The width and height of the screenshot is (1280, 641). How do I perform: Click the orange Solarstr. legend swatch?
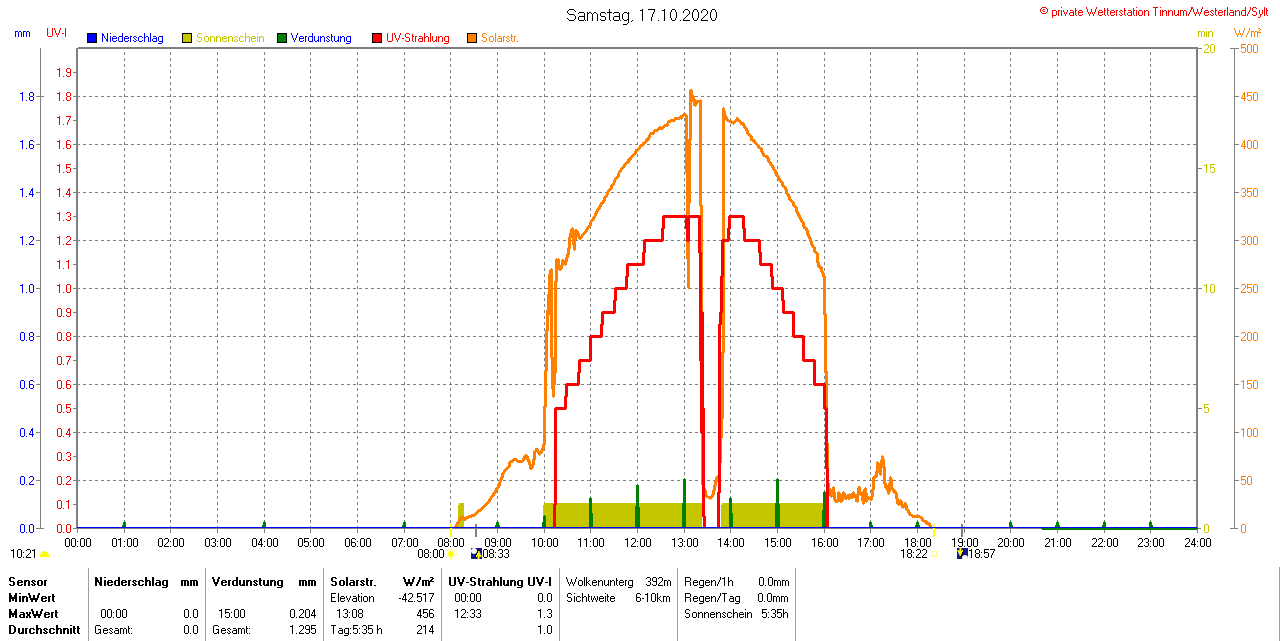(x=472, y=38)
